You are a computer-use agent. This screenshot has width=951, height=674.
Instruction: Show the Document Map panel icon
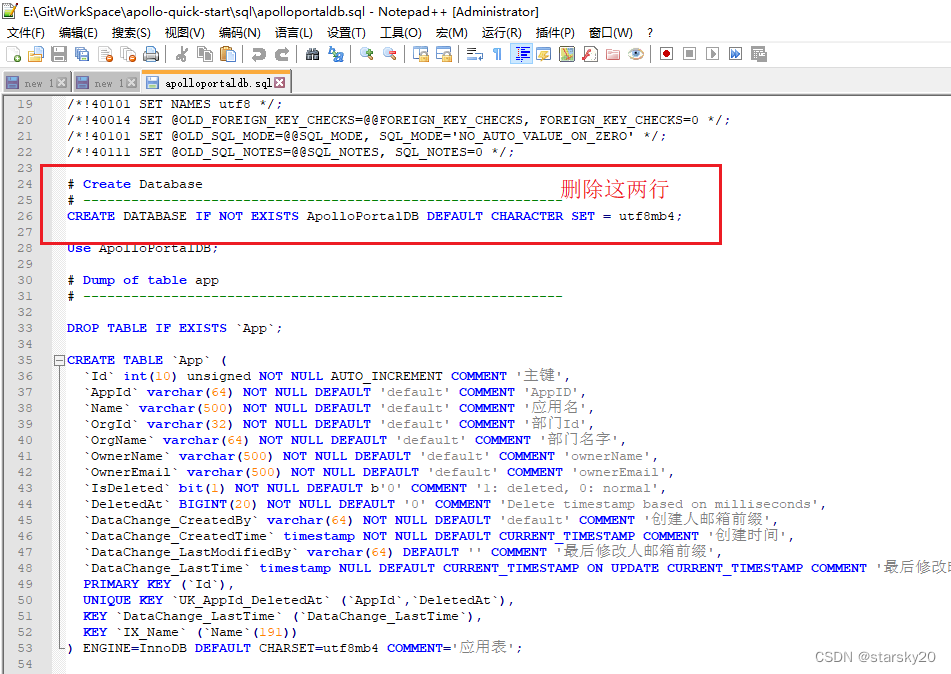[x=567, y=55]
